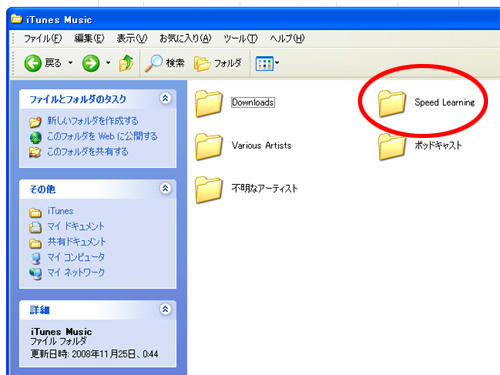Click このフォルダを共有する link
This screenshot has width=500, height=375.
pyautogui.click(x=88, y=152)
